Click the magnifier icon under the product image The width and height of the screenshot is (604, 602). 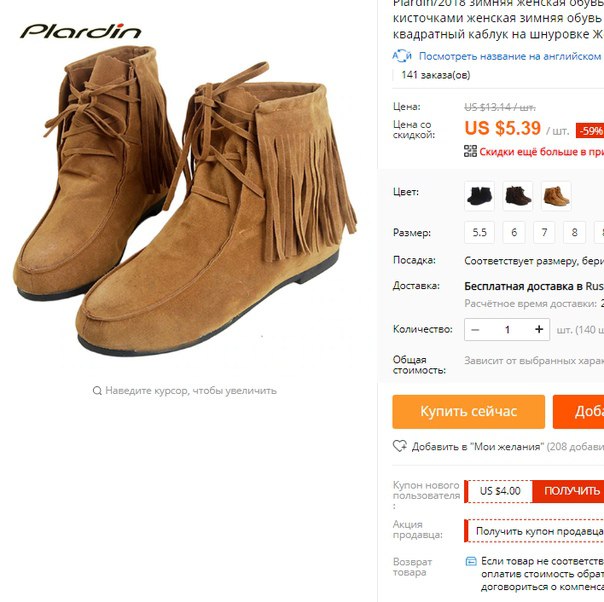97,391
